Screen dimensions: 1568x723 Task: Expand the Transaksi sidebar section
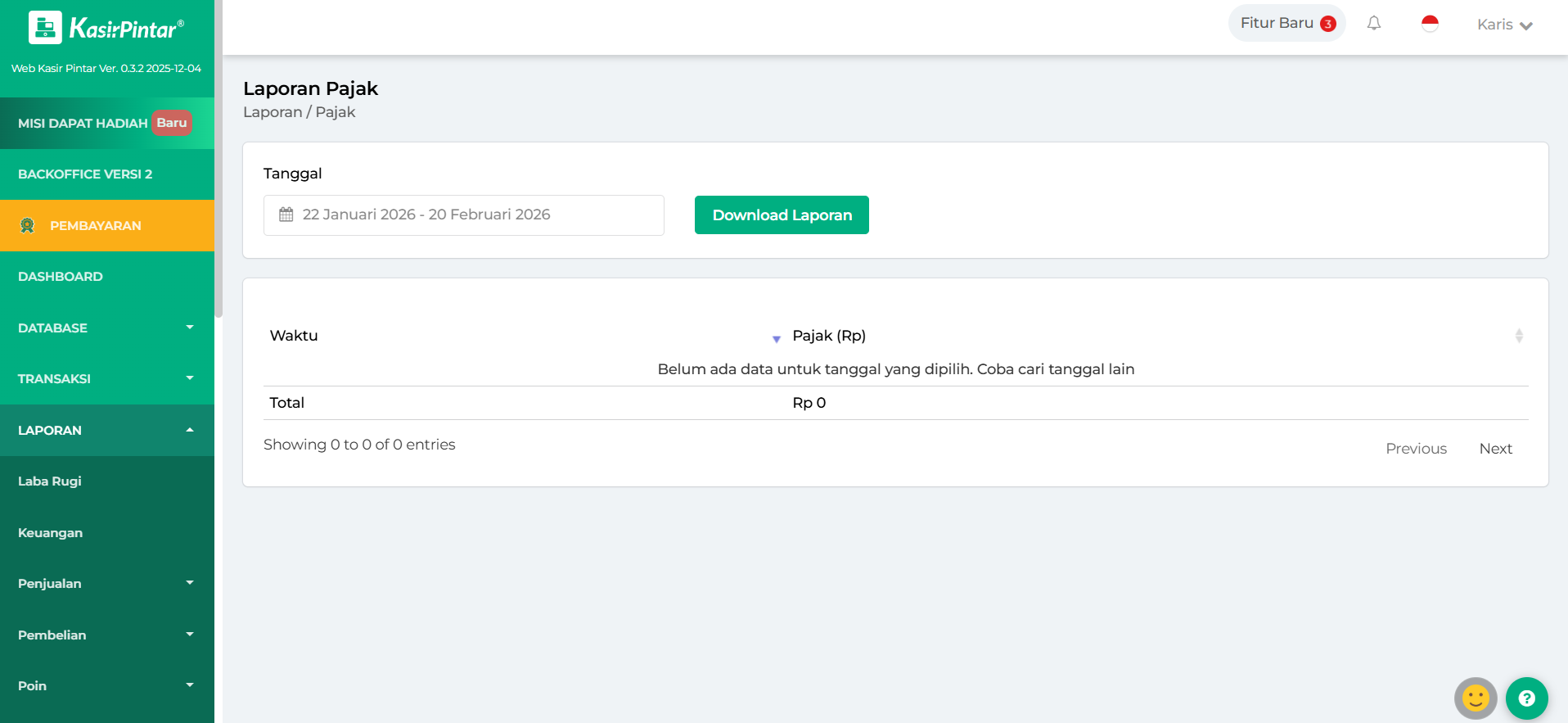[106, 378]
